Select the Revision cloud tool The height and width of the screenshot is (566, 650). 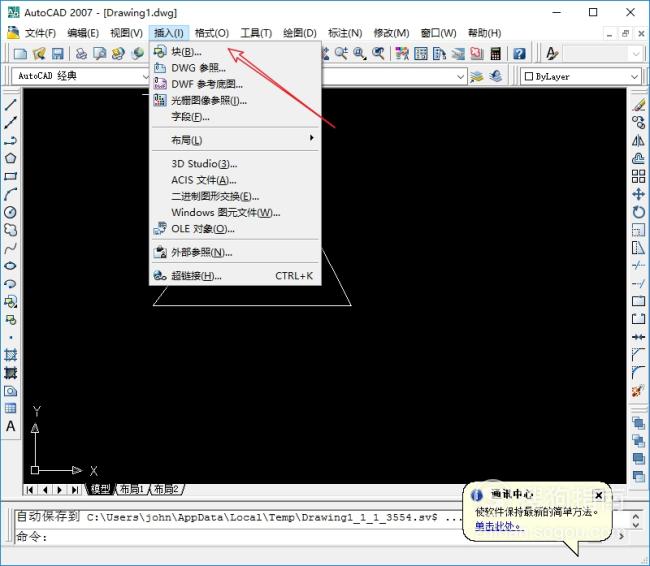[x=10, y=230]
